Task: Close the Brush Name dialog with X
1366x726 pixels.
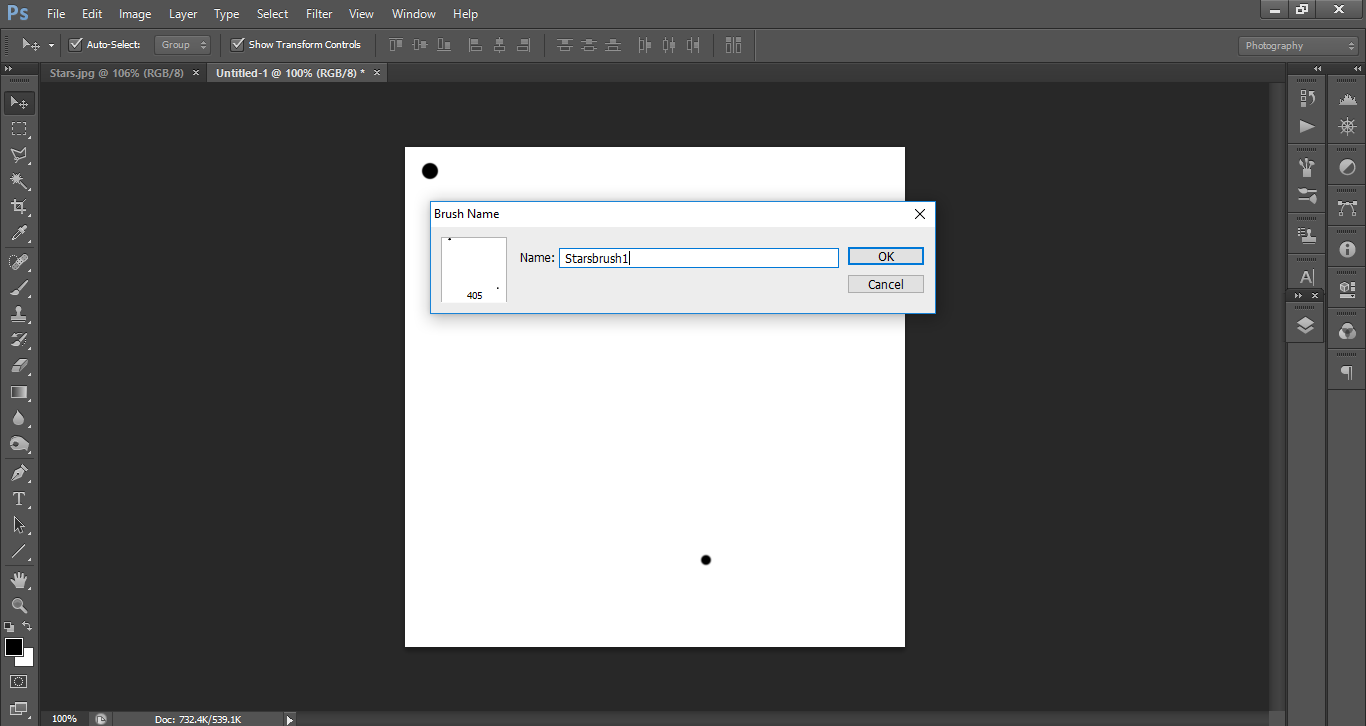Action: (920, 214)
